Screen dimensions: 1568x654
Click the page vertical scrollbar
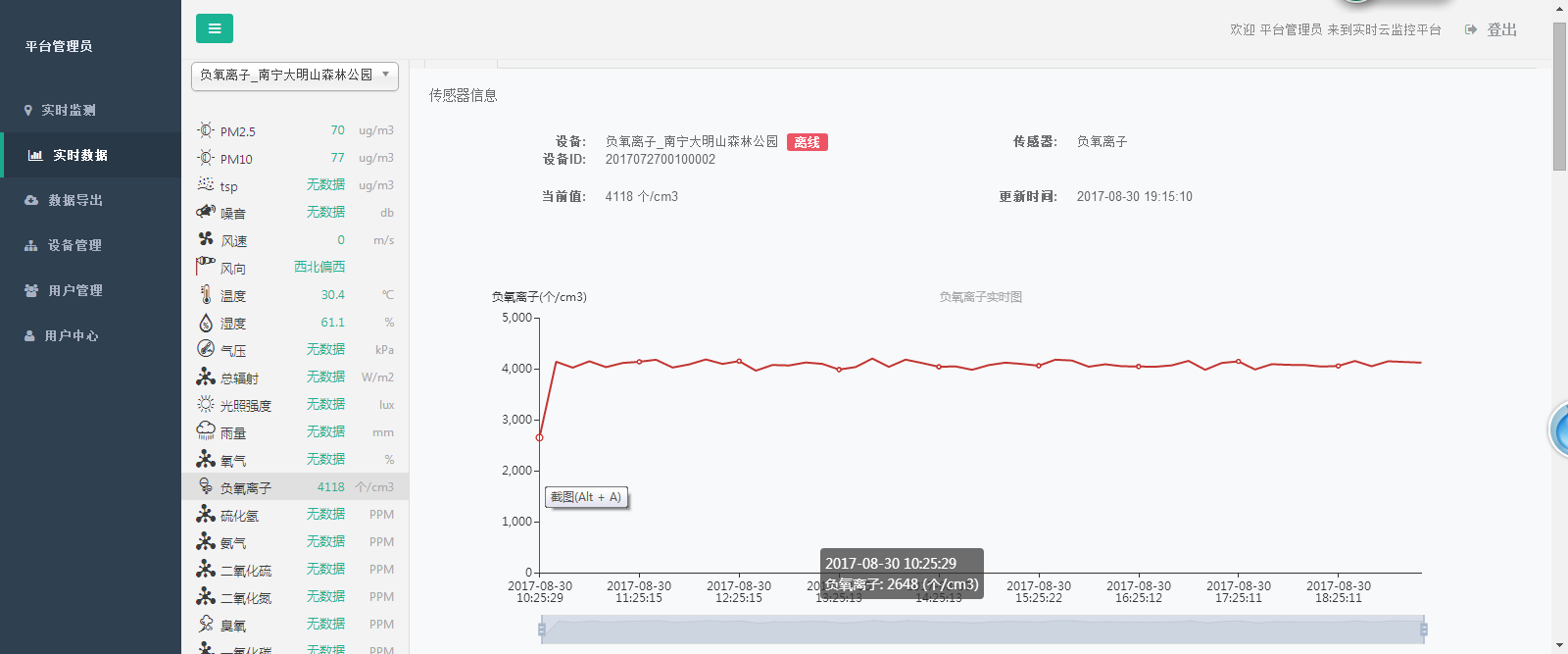[1559, 98]
